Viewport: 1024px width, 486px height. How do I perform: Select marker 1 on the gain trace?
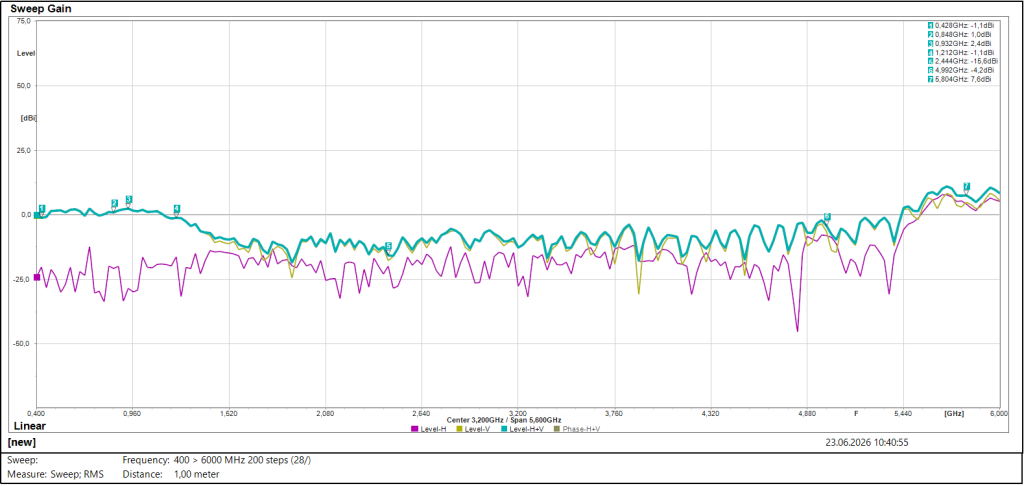pos(42,208)
